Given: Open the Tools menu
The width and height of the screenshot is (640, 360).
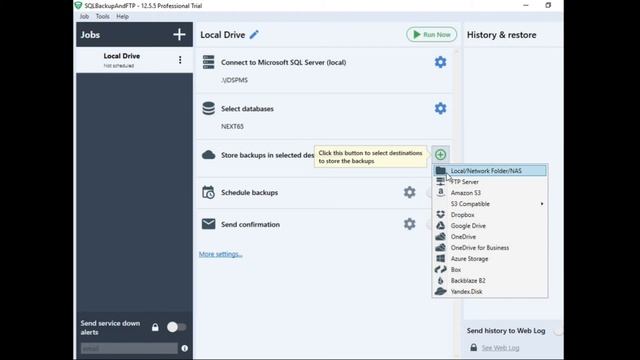Looking at the screenshot, I should coord(102,16).
